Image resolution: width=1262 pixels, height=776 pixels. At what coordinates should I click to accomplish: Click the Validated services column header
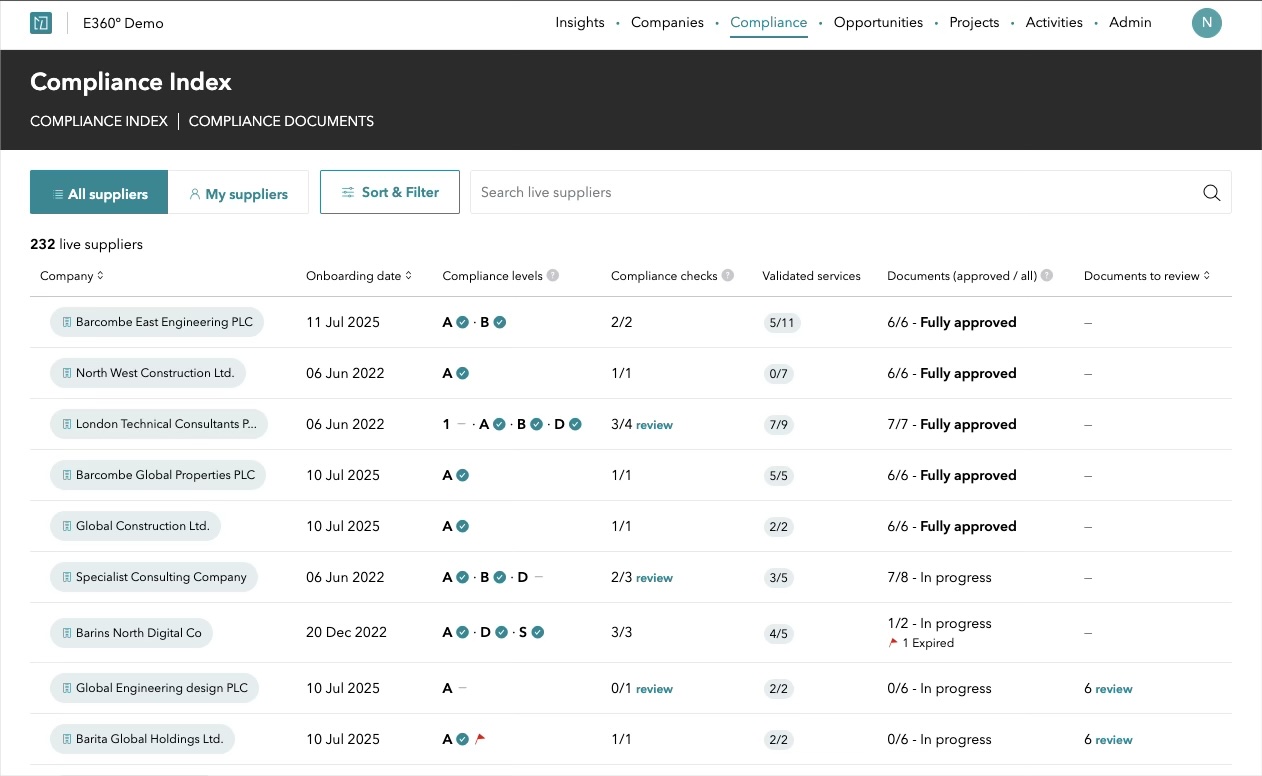pyautogui.click(x=811, y=276)
